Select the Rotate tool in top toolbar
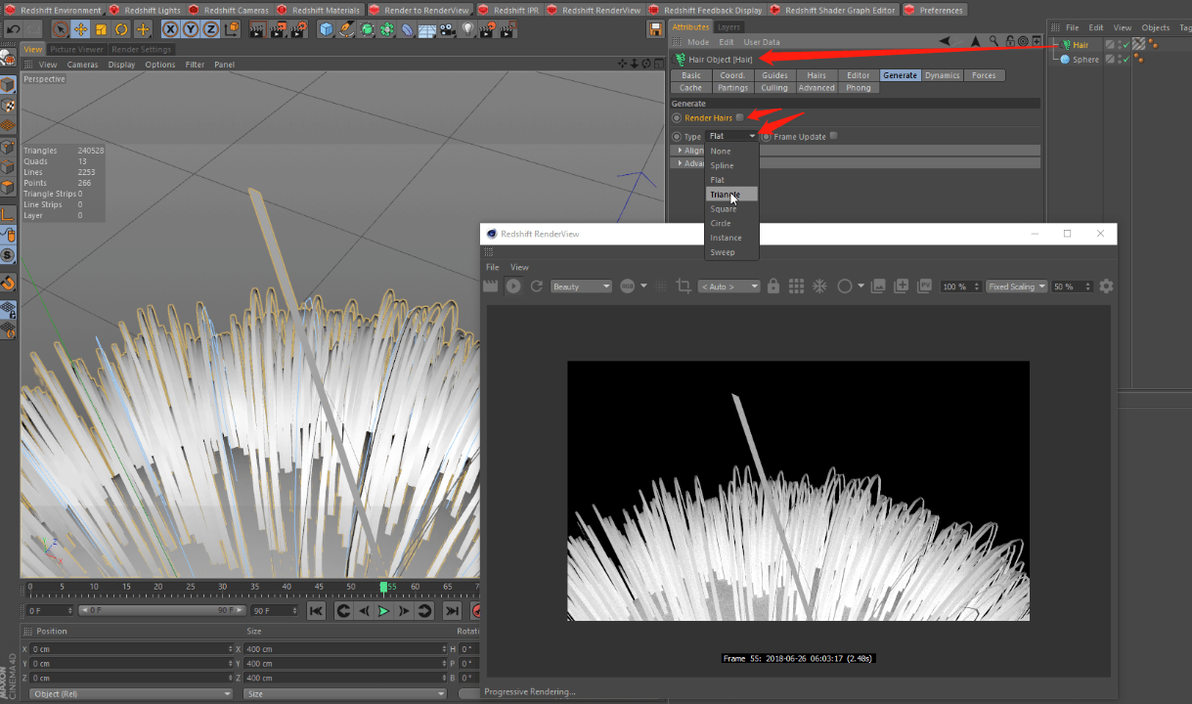 click(121, 29)
